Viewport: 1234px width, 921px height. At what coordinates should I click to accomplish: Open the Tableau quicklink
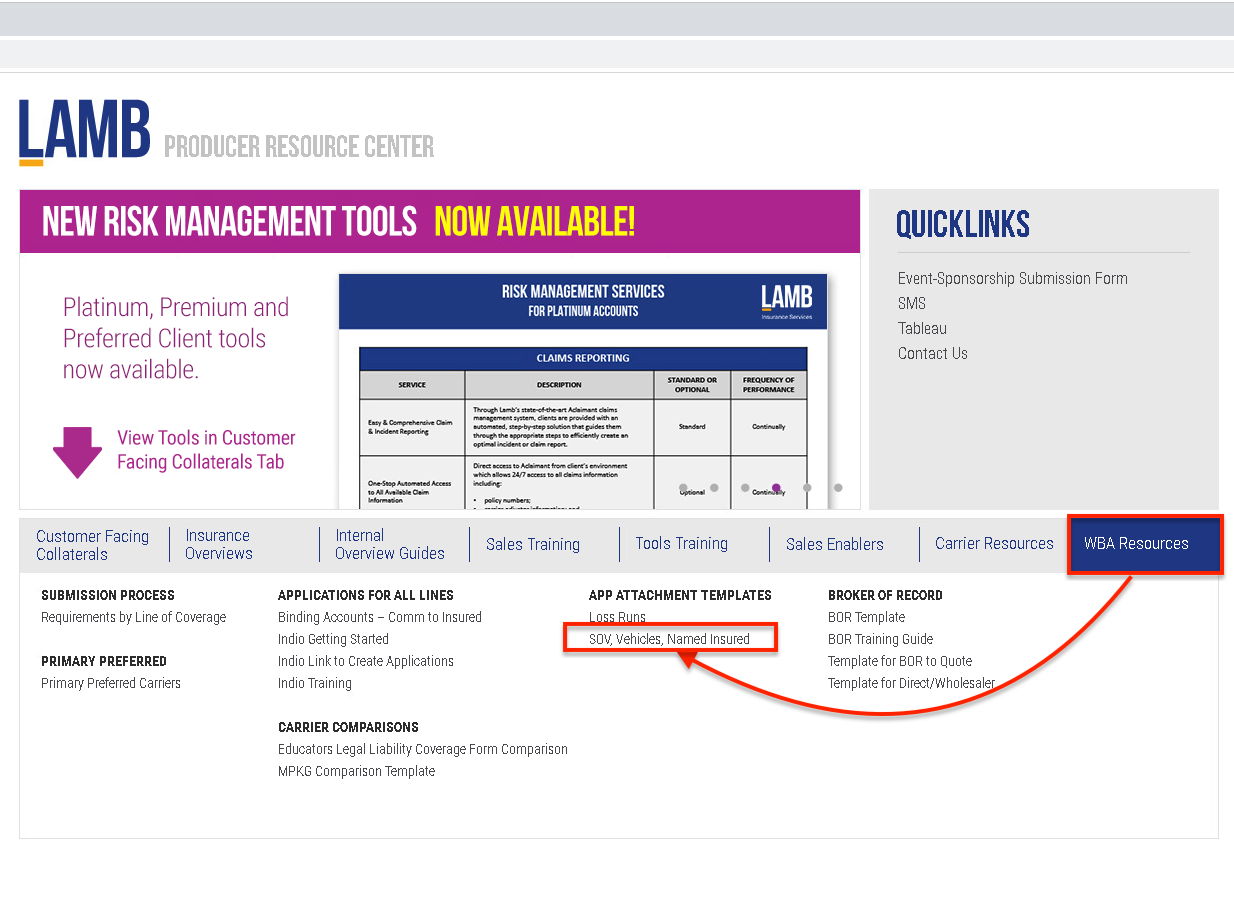pos(921,329)
